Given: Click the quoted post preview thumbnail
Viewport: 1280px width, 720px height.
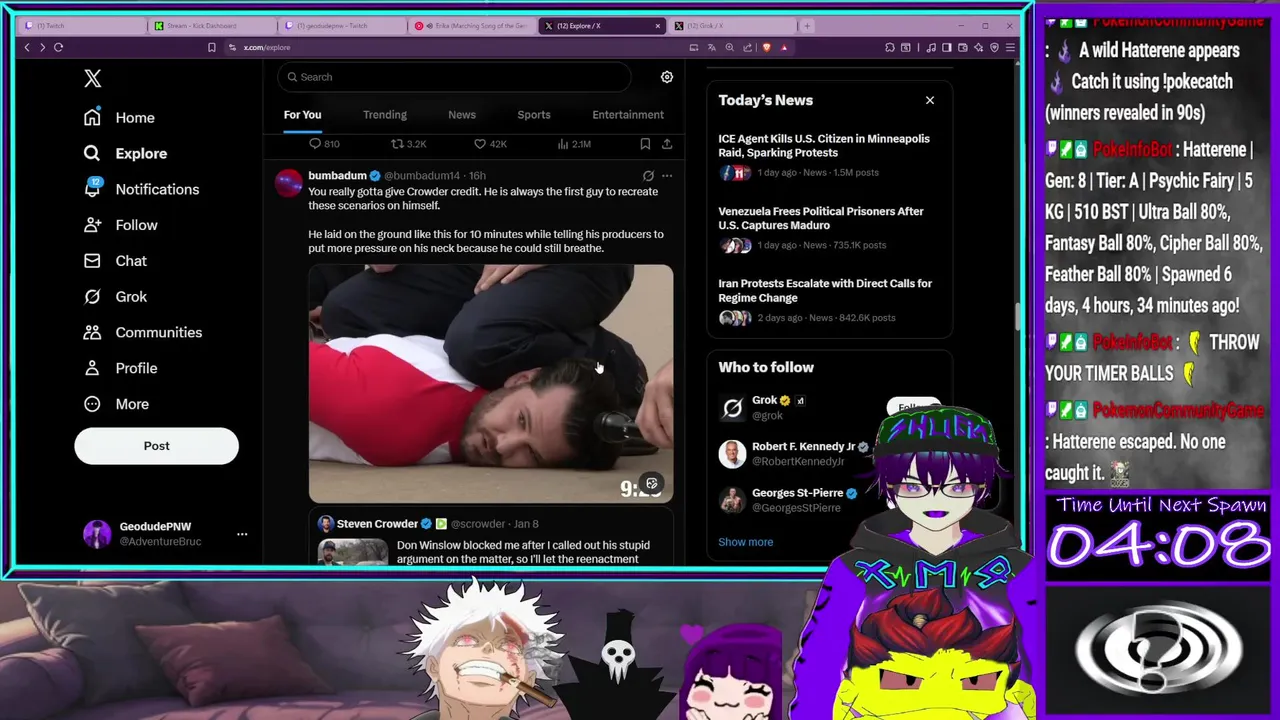Looking at the screenshot, I should pyautogui.click(x=353, y=552).
